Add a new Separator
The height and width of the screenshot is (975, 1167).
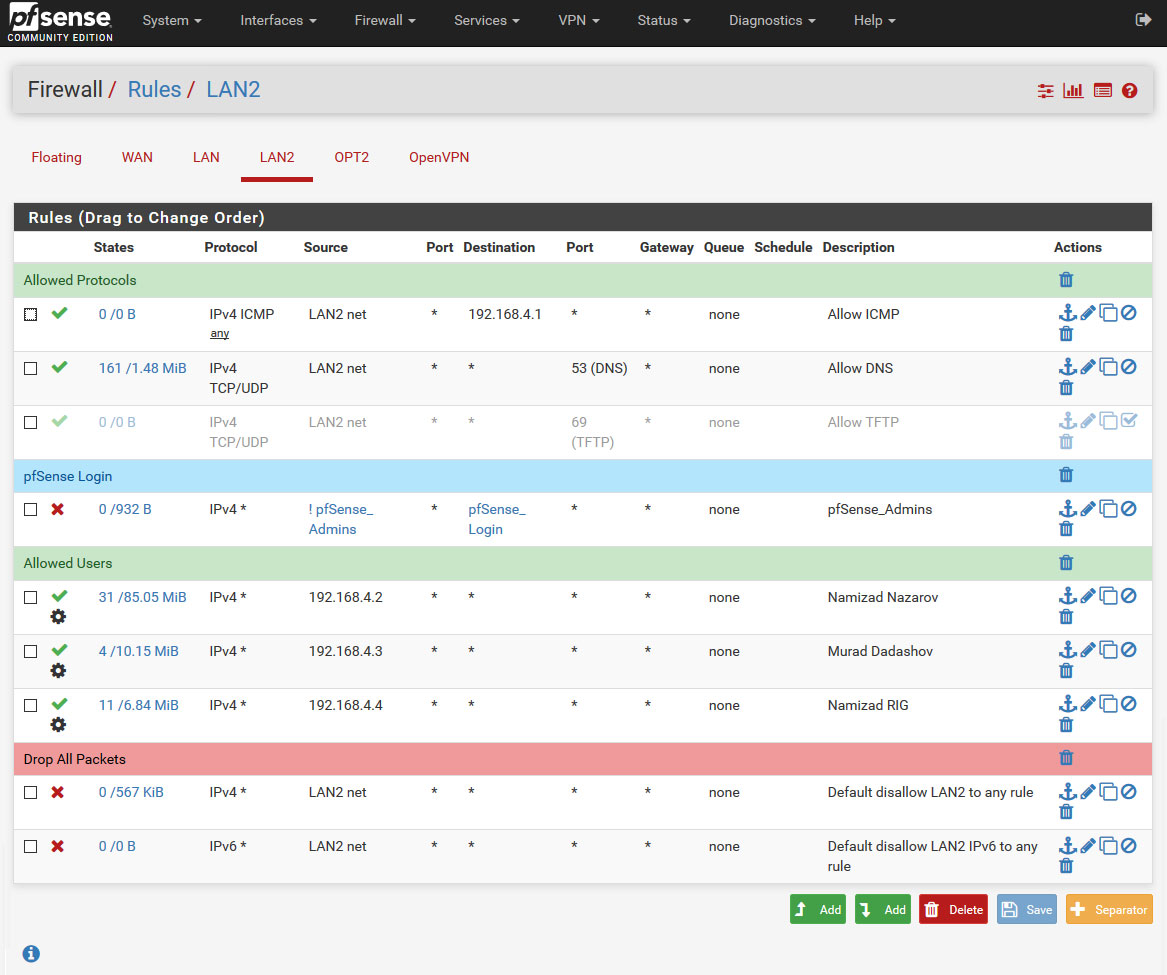click(1110, 910)
